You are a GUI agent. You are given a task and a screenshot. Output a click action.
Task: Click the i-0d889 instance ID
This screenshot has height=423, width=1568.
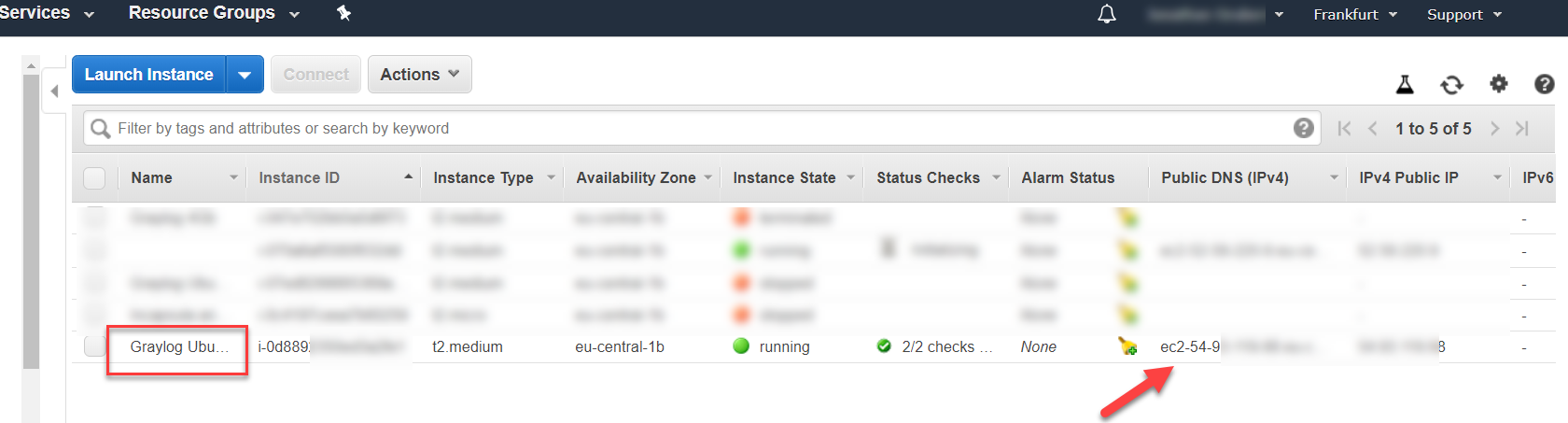pos(284,346)
